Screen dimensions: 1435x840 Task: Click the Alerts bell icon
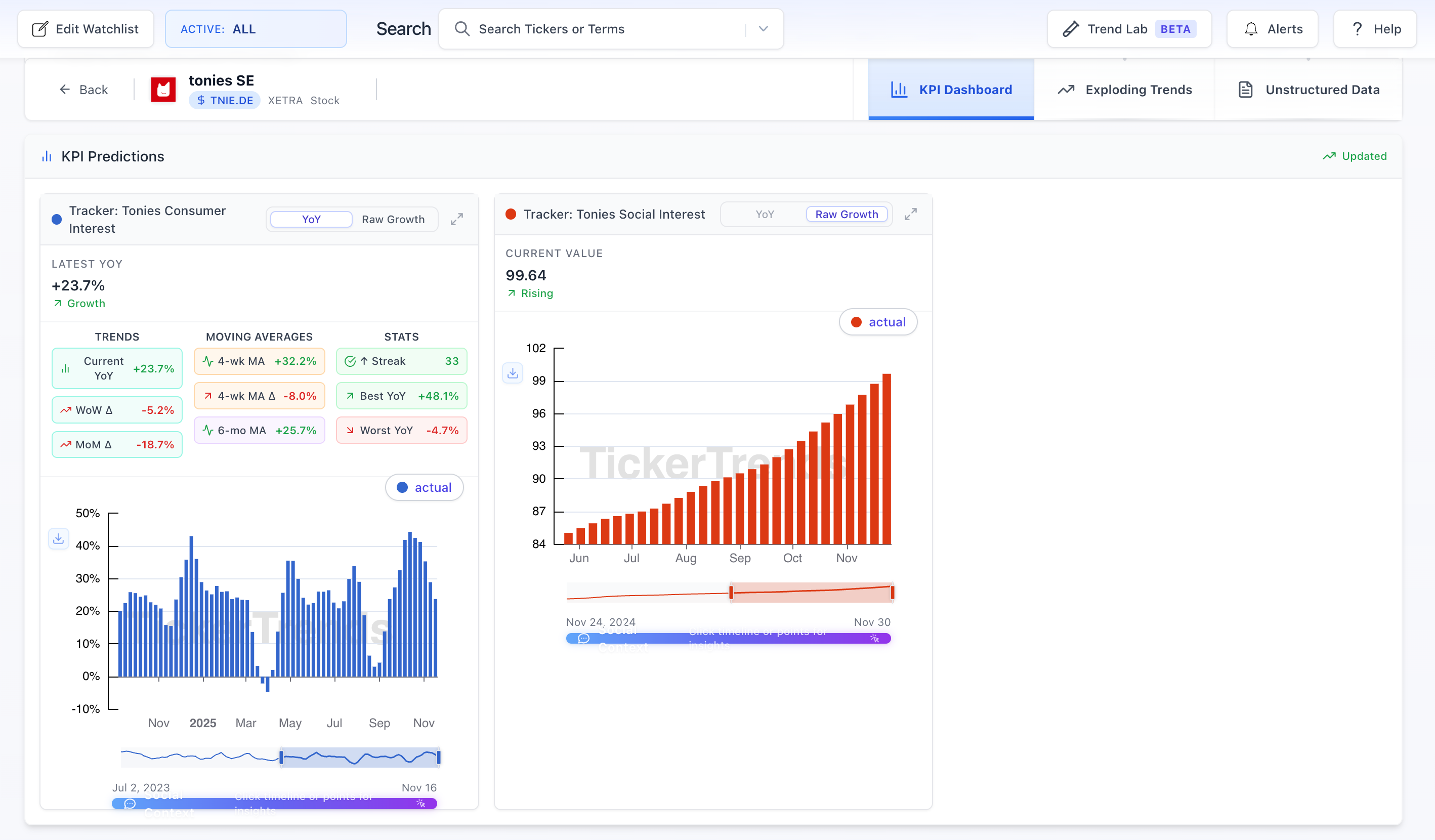[x=1250, y=29]
